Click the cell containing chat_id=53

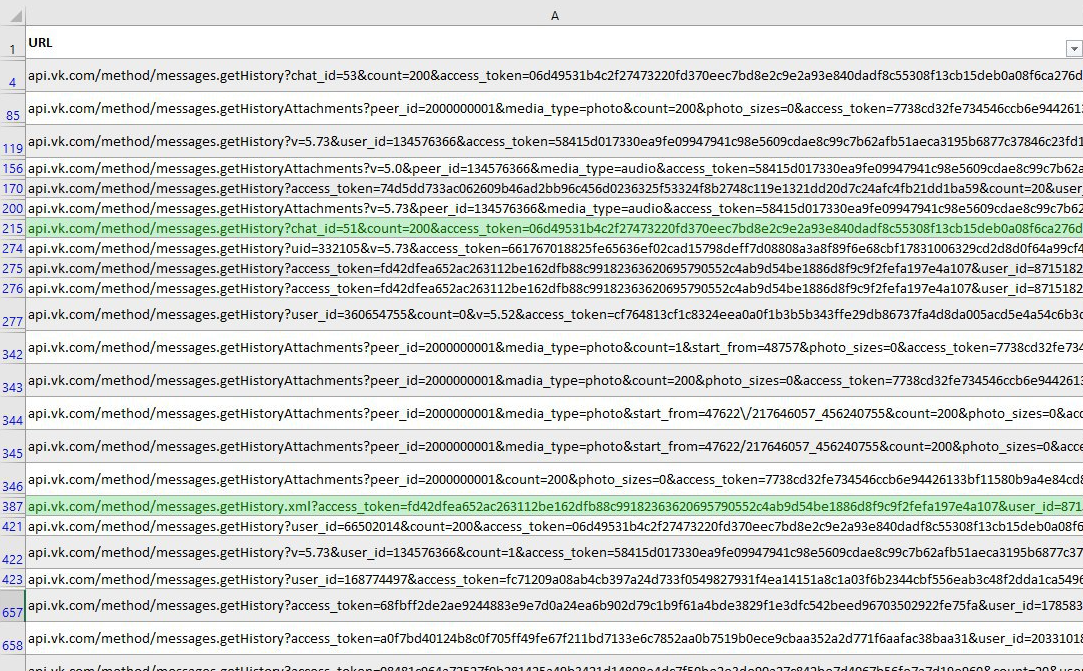click(555, 75)
